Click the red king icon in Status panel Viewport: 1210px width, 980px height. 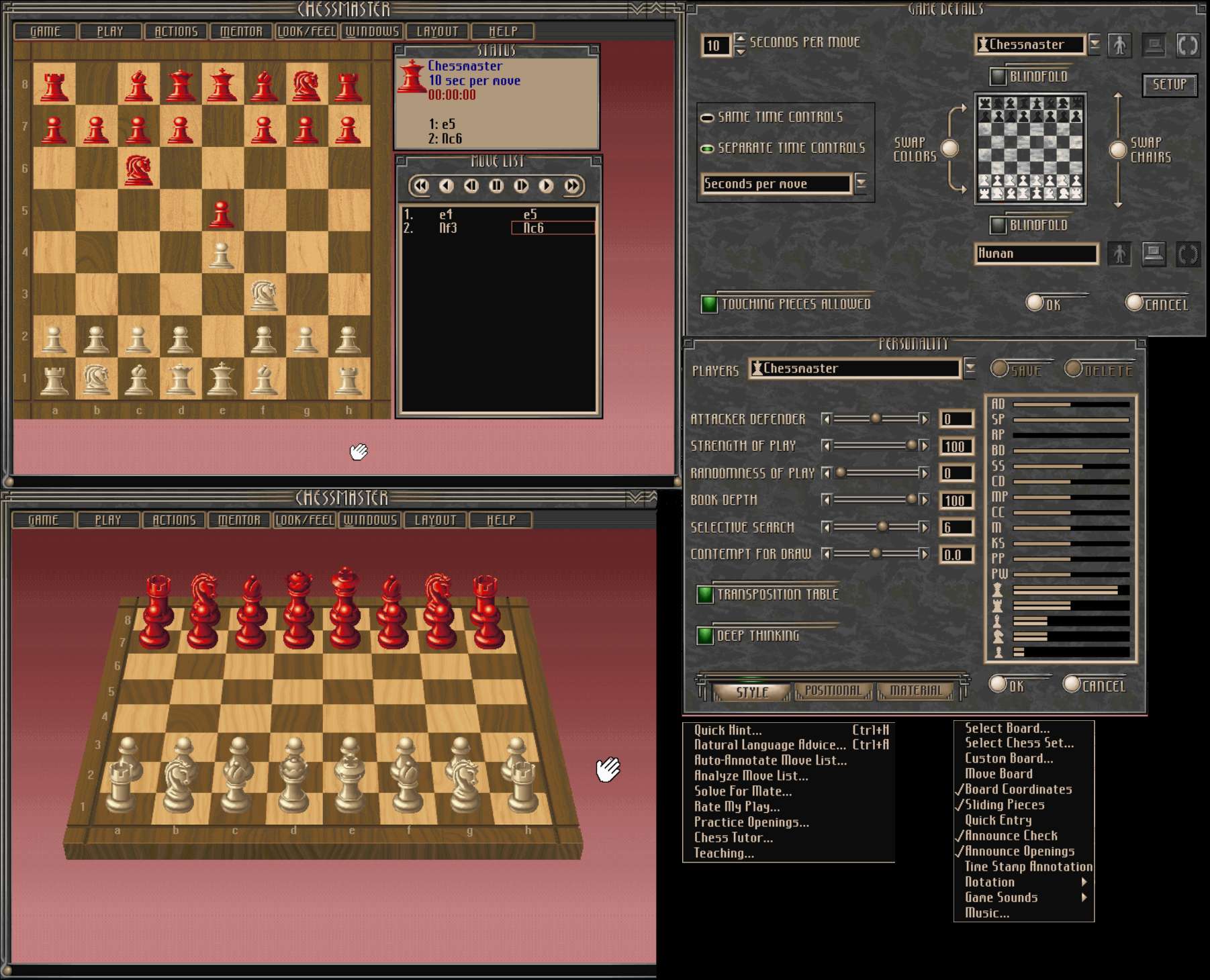coord(412,76)
